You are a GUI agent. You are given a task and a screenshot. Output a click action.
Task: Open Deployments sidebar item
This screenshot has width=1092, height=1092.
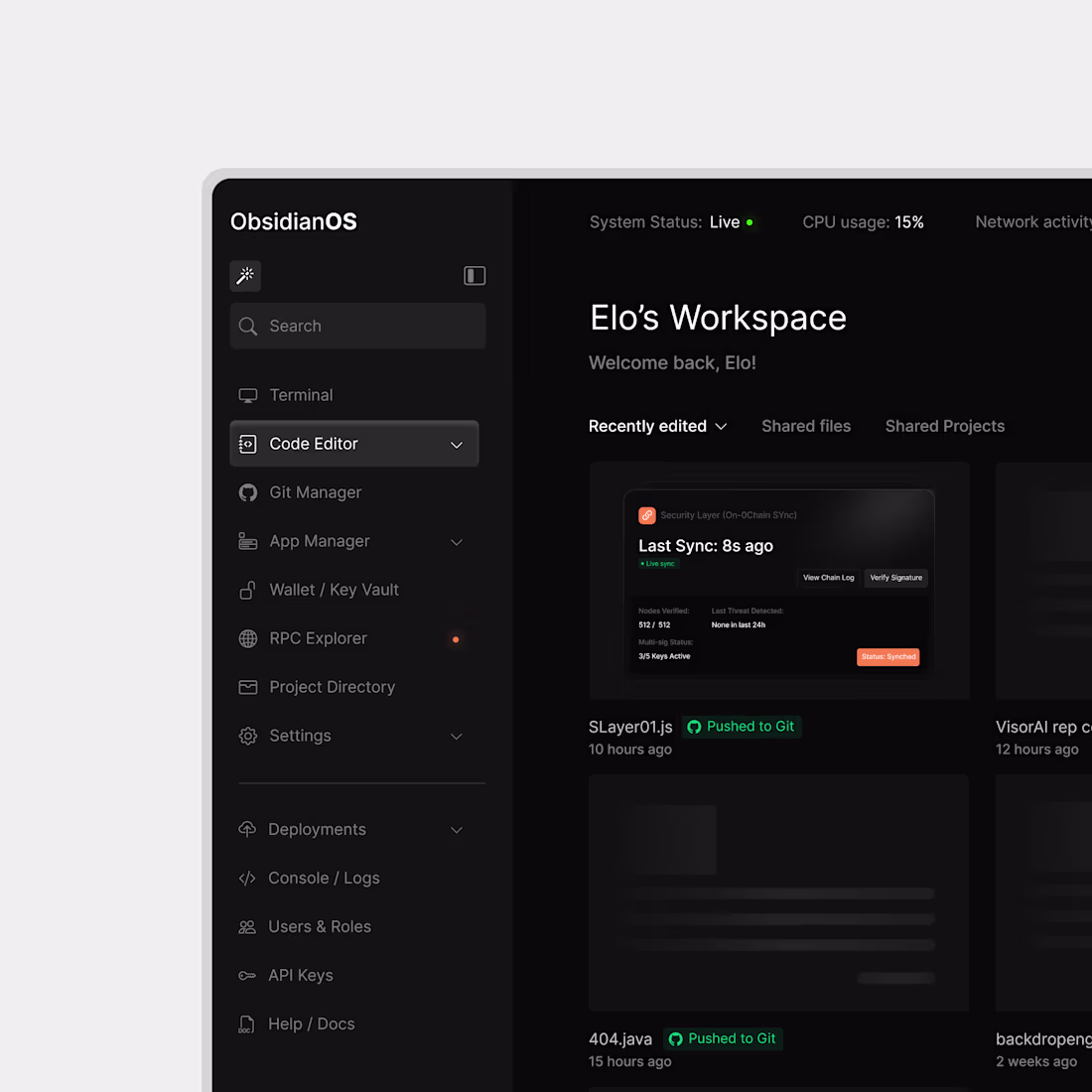pyautogui.click(x=353, y=830)
